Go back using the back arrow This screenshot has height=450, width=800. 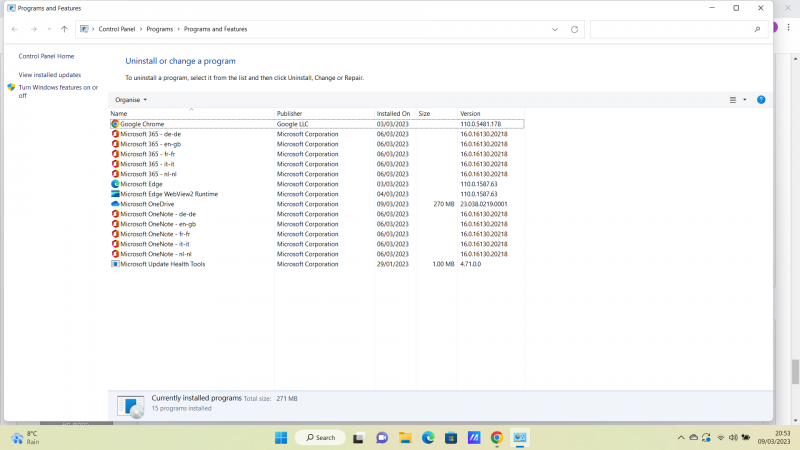tap(15, 29)
